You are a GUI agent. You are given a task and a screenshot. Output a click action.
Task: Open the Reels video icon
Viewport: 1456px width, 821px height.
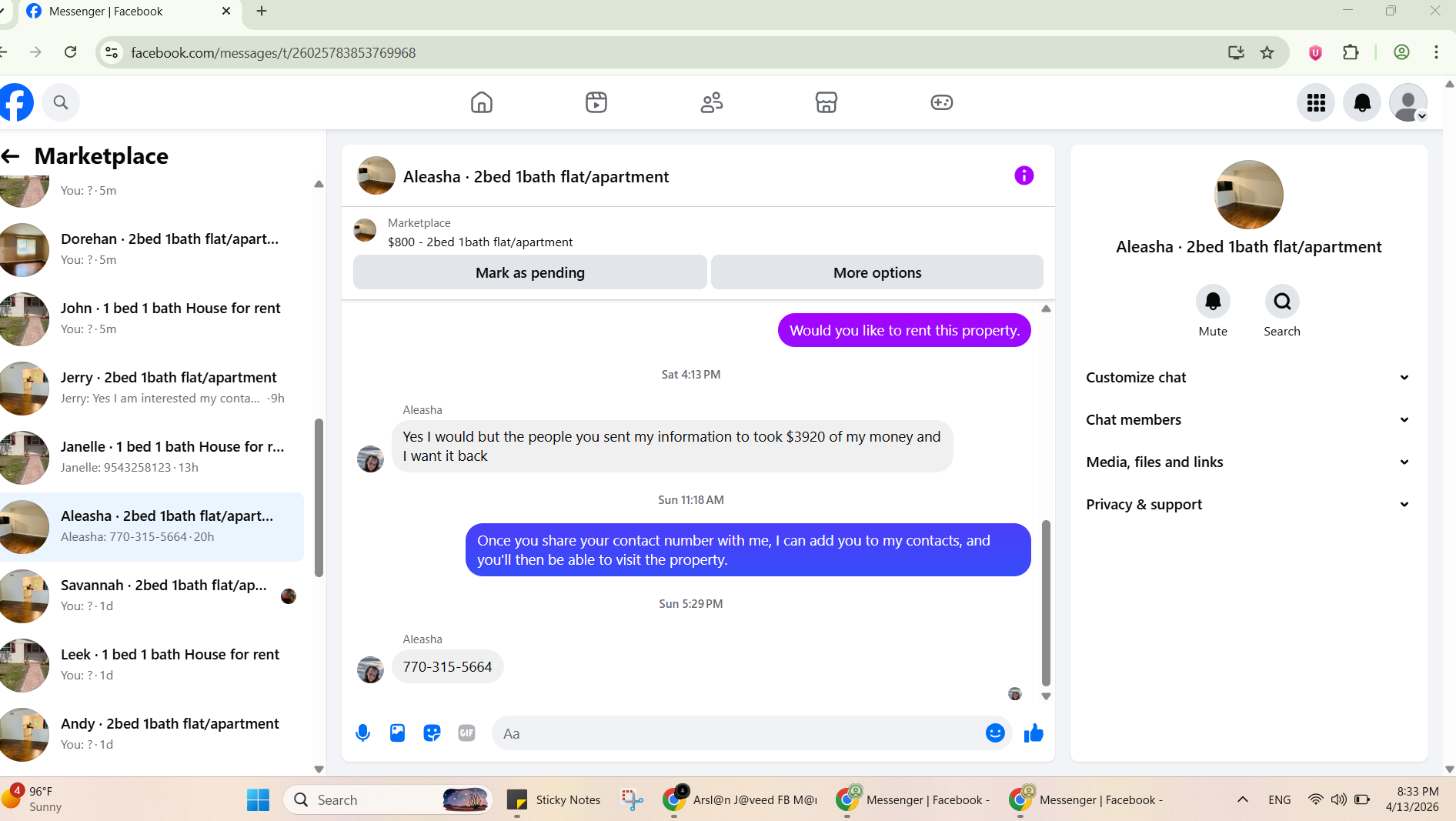click(596, 102)
